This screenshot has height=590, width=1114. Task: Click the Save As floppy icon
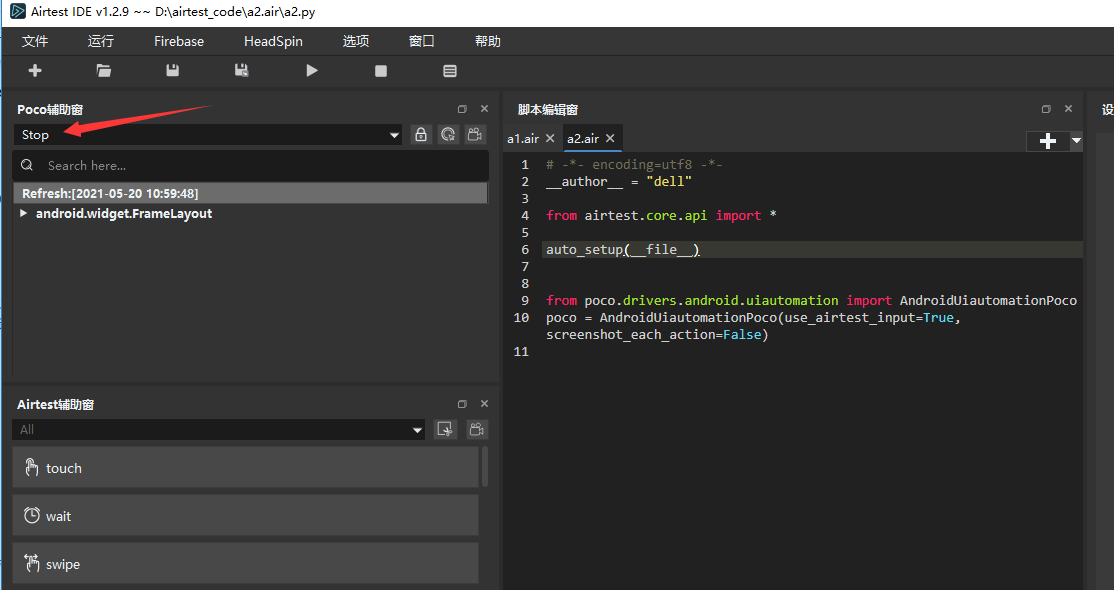click(x=242, y=70)
